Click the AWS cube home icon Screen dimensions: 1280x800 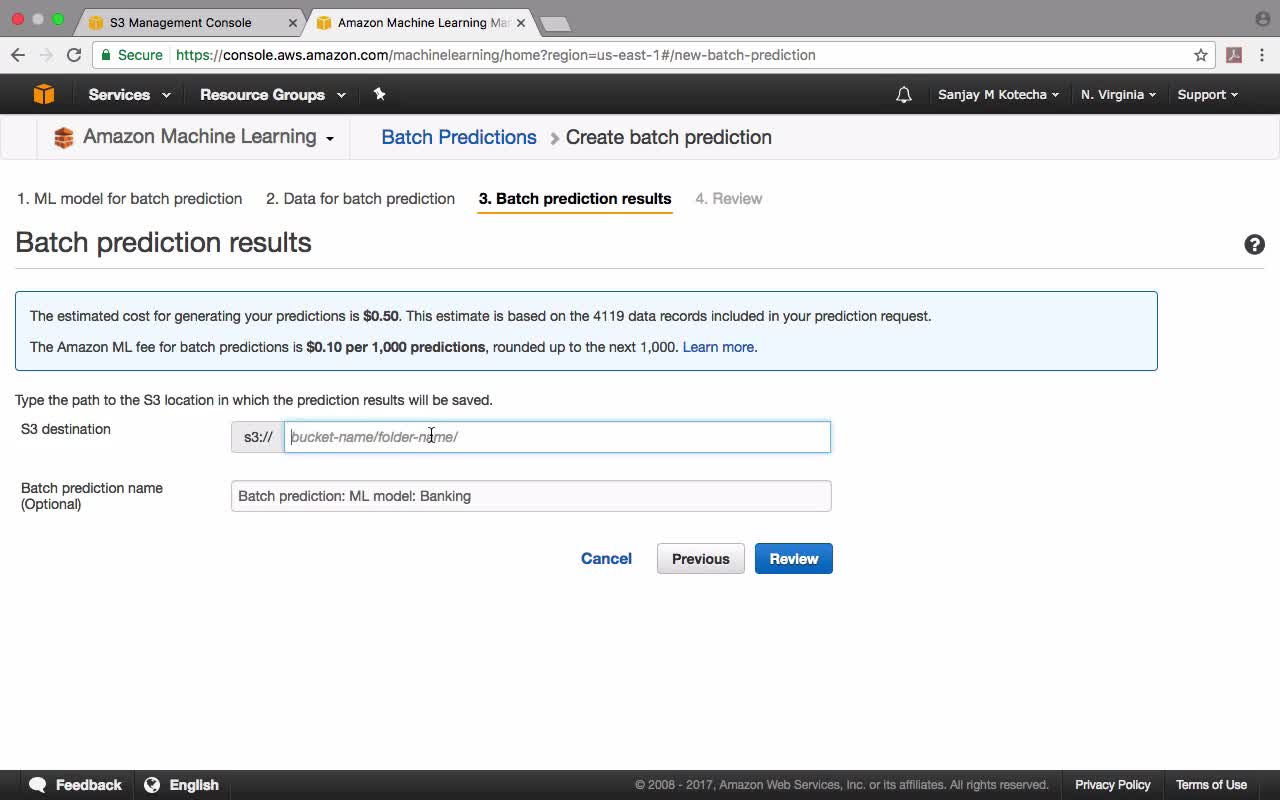[44, 94]
